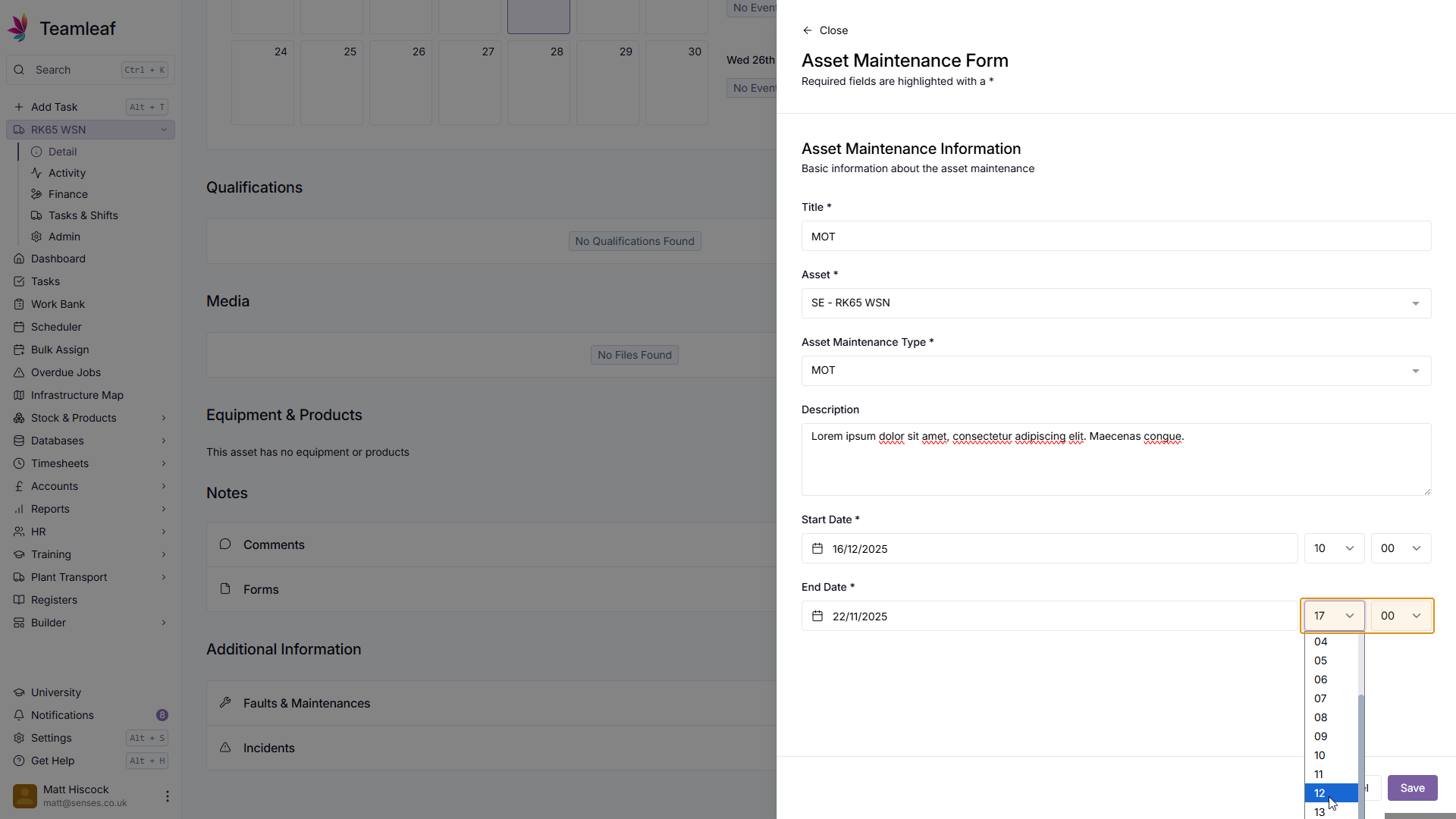
Task: Click into the Title input field
Action: click(1116, 237)
